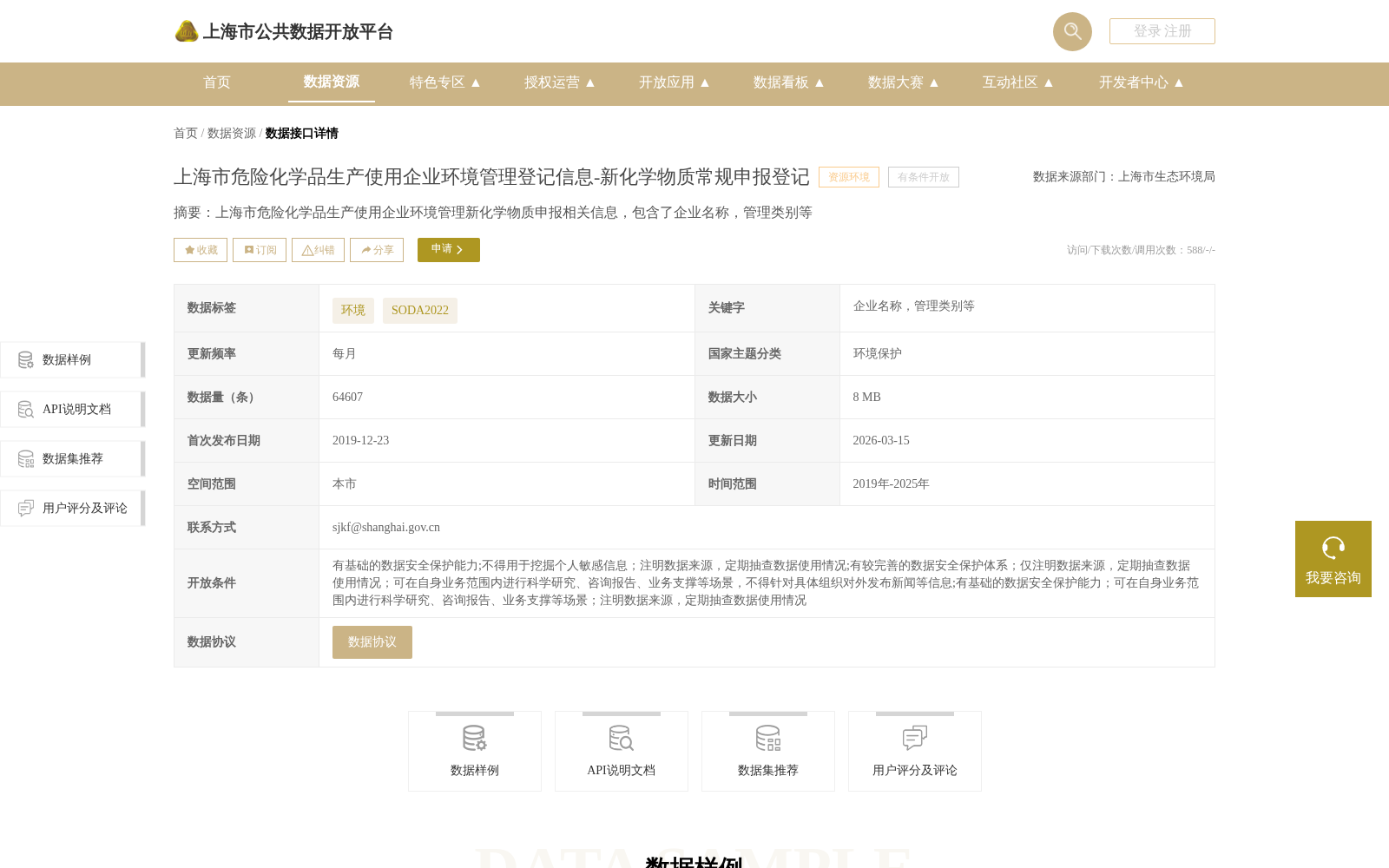Click the access count 588/-/- text
The image size is (1389, 868).
coord(1201,250)
